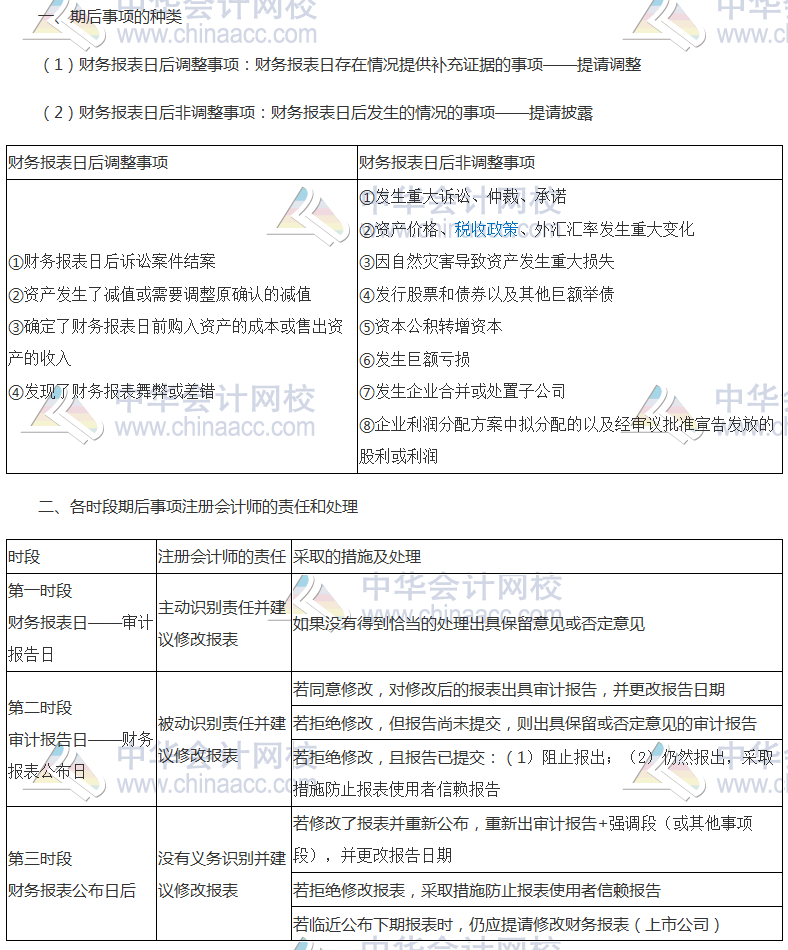Click the 注册会计师的责任 column header
The width and height of the screenshot is (788, 950).
coord(221,557)
